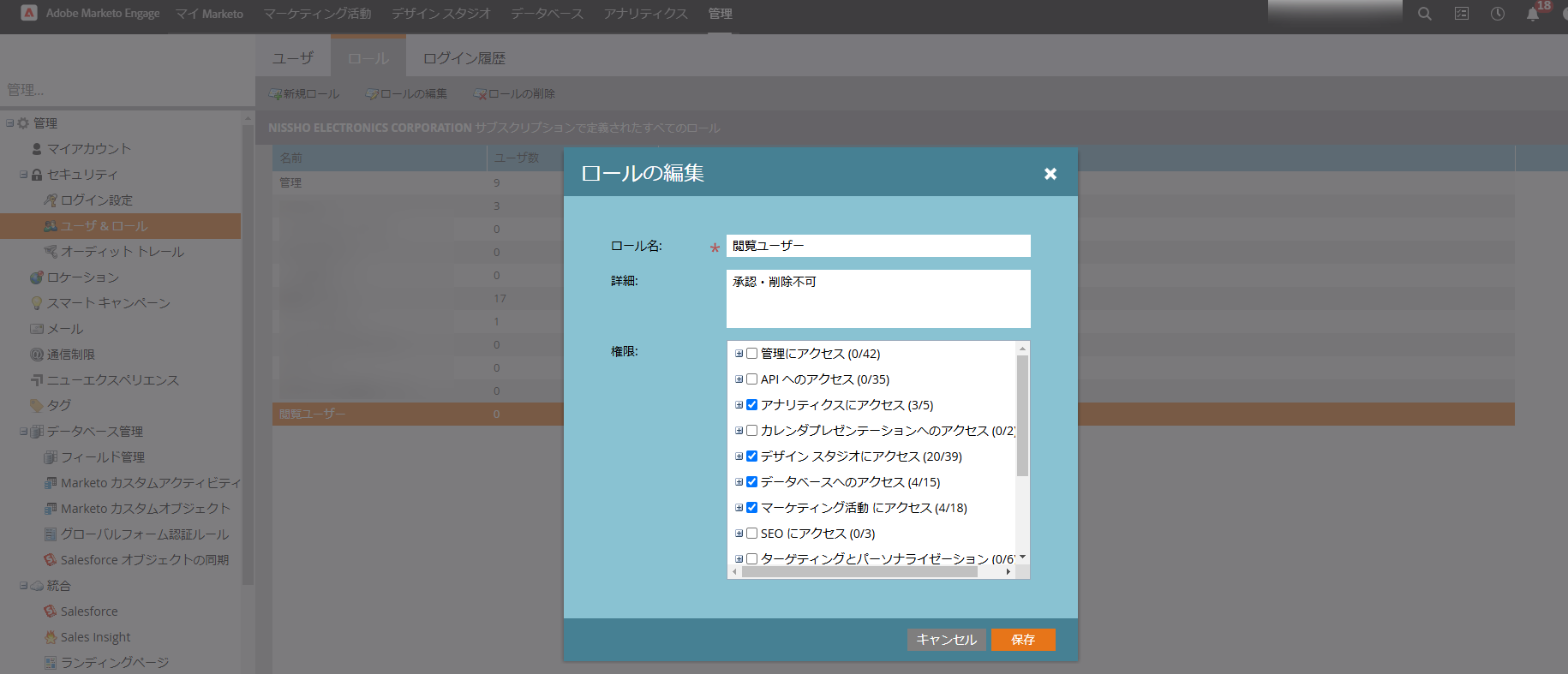Collapse the データベース管理 tree node
The height and width of the screenshot is (674, 1568).
[24, 432]
